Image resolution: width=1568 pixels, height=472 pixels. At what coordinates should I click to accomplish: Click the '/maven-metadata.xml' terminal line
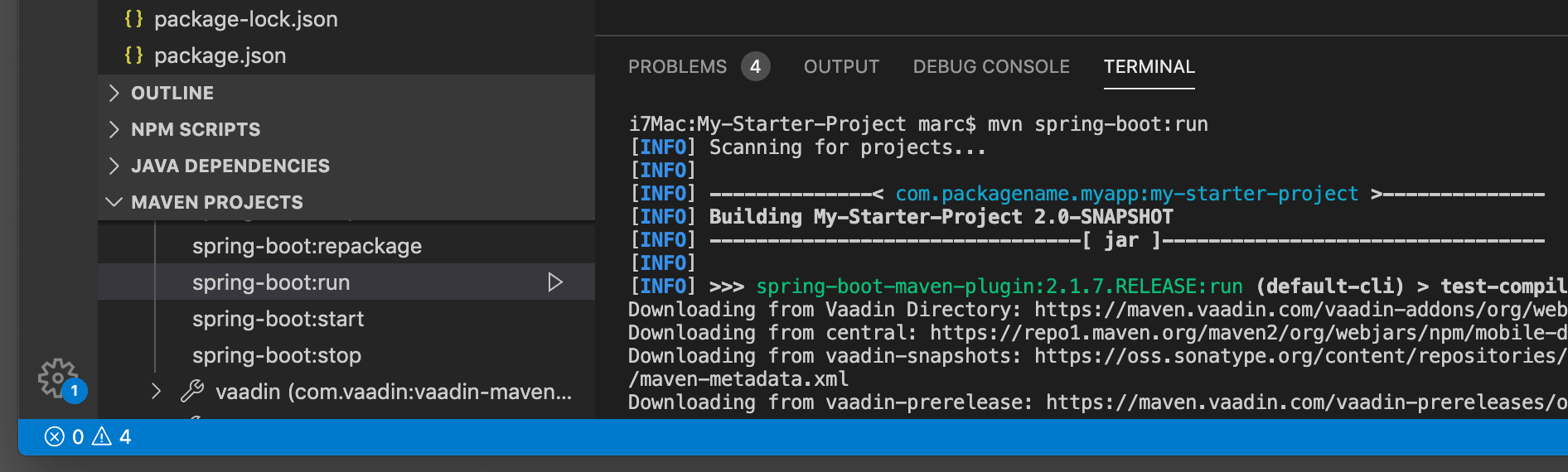coord(738,379)
